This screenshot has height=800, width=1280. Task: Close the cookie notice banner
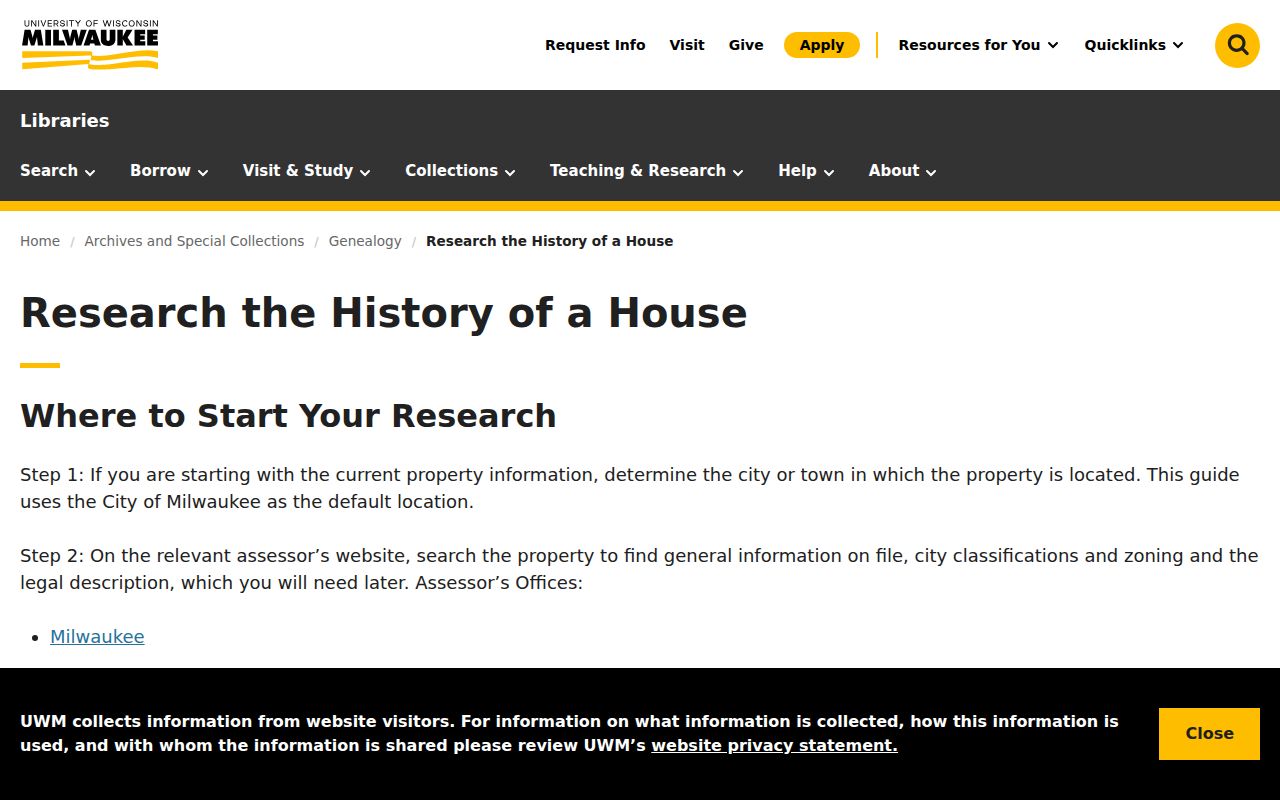point(1210,734)
